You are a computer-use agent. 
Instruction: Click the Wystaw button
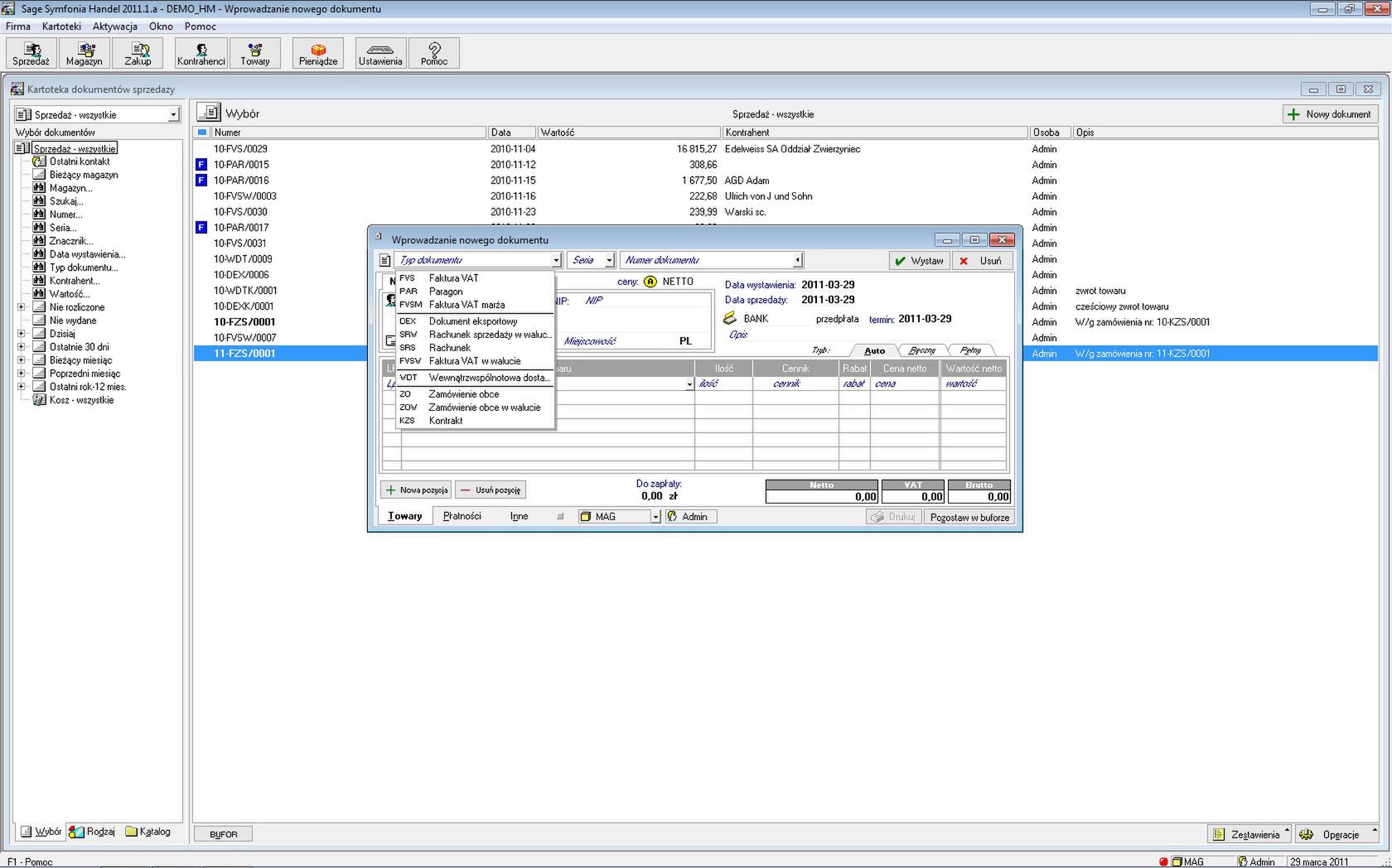[919, 261]
